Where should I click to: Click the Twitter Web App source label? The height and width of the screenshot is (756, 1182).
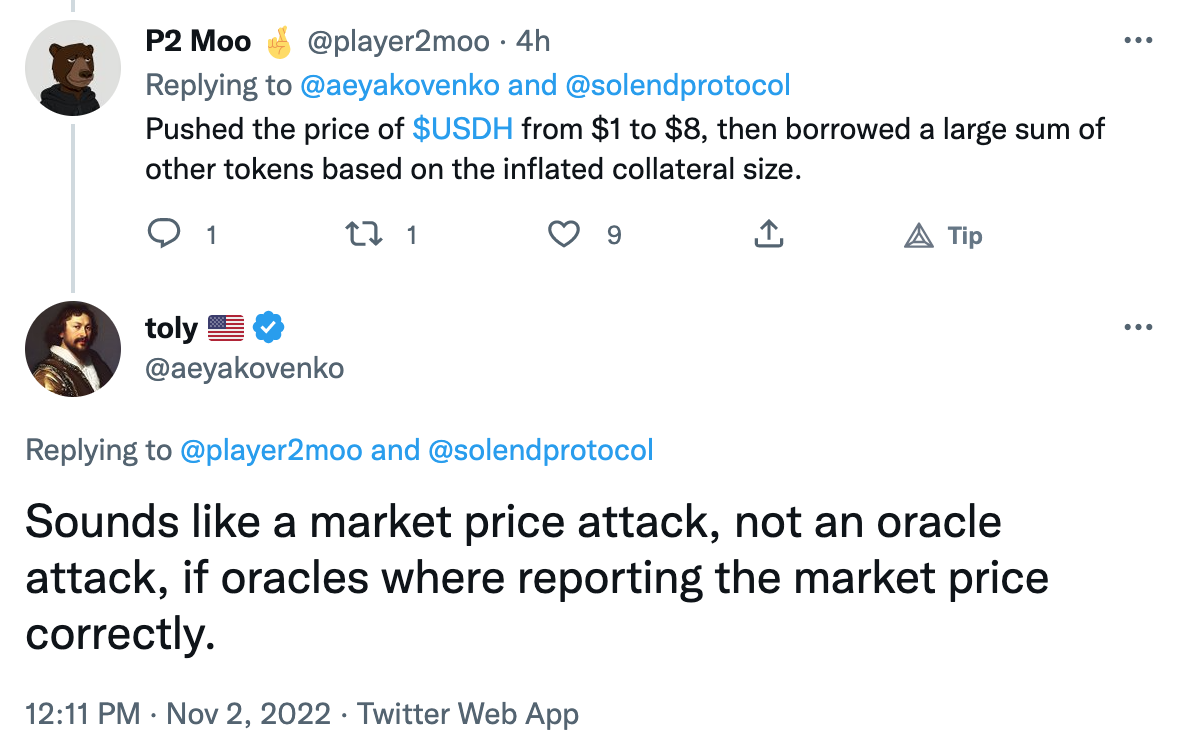pyautogui.click(x=468, y=714)
